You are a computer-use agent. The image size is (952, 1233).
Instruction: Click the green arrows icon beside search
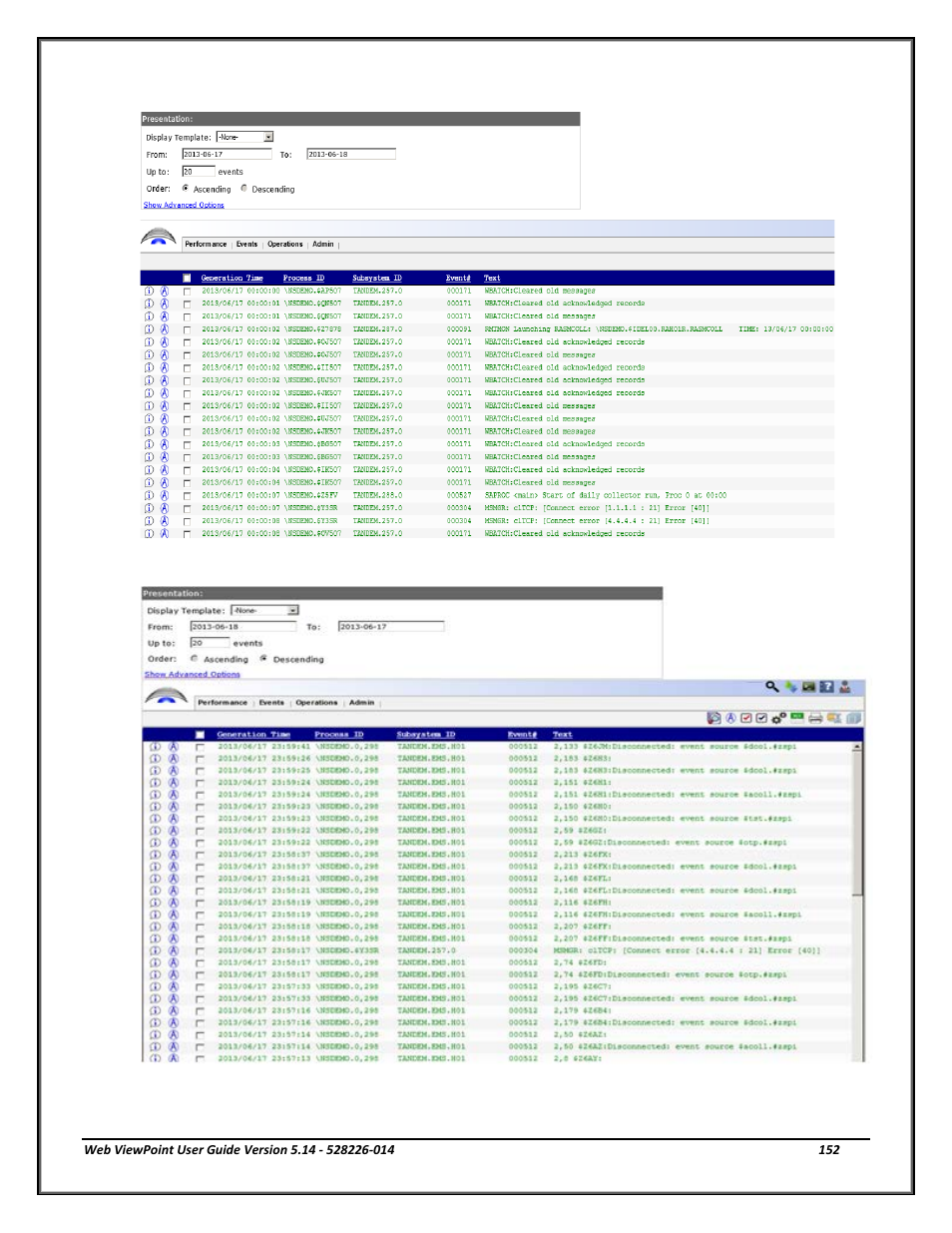[x=791, y=687]
